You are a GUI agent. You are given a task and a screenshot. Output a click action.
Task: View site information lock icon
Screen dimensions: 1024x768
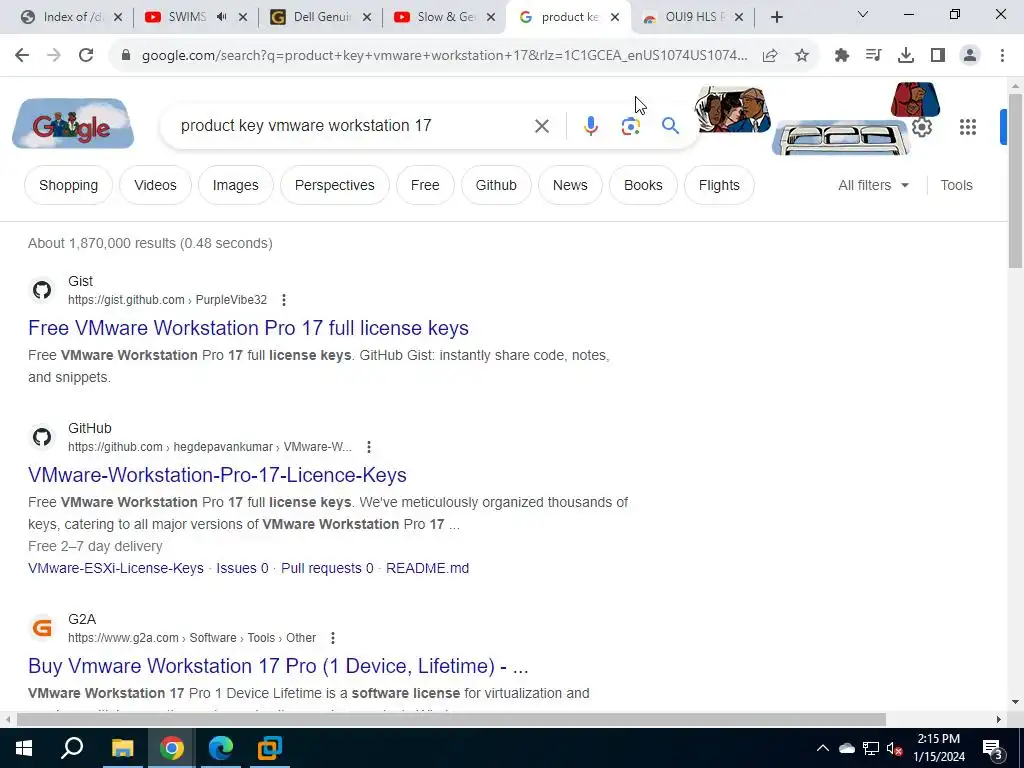tap(126, 56)
